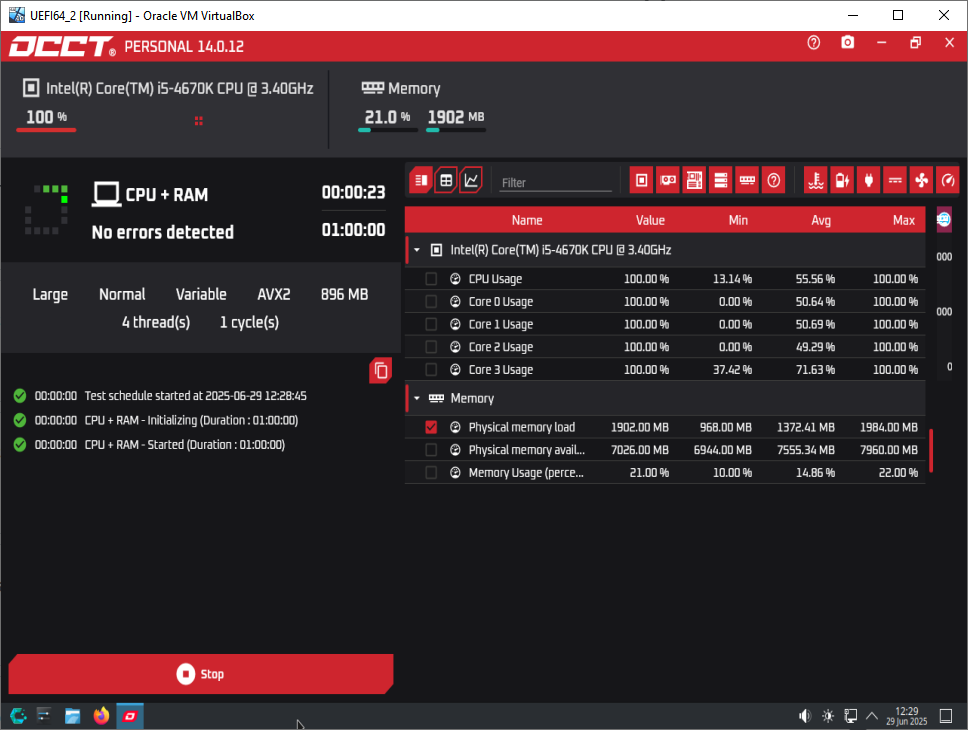Toggle the GPU sensor filter icon
This screenshot has height=730, width=968.
coord(668,180)
